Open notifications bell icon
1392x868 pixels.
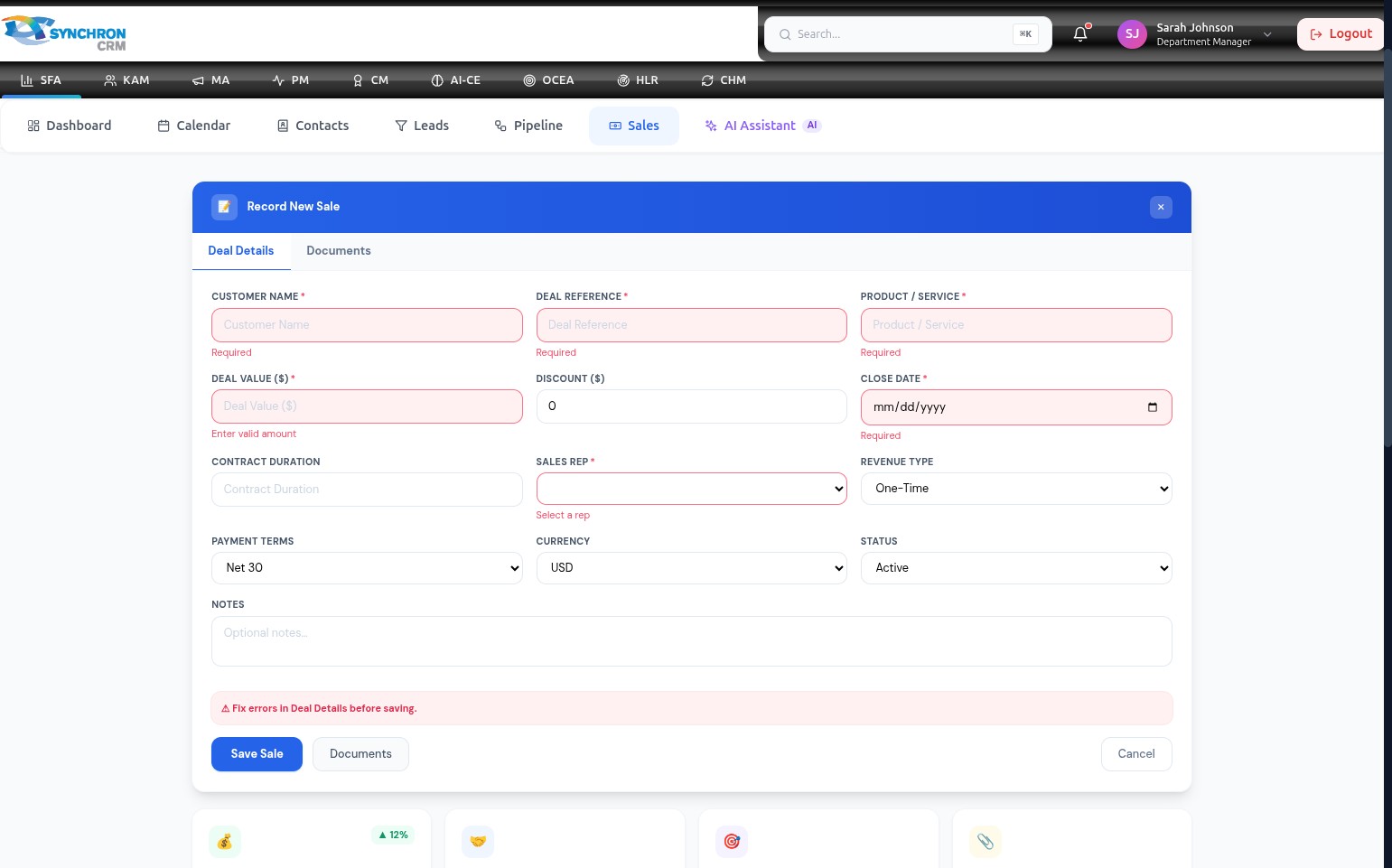pyautogui.click(x=1080, y=34)
